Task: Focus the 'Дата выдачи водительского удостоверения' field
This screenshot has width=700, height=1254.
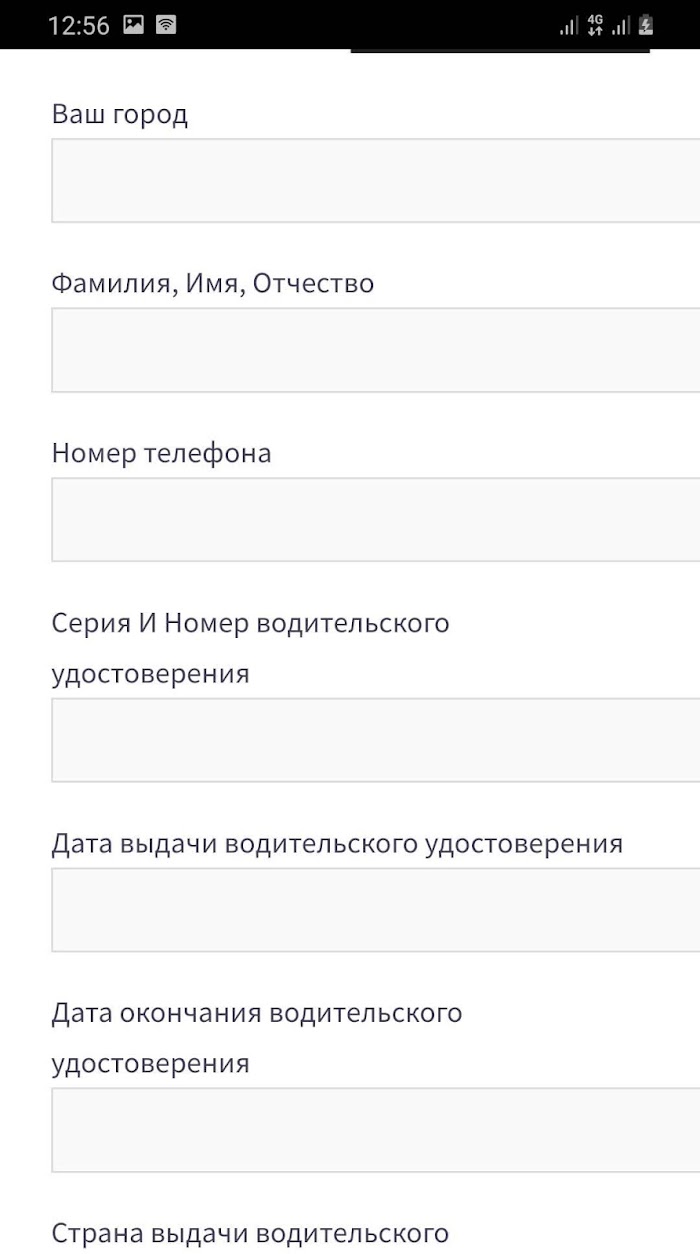Action: click(x=376, y=910)
